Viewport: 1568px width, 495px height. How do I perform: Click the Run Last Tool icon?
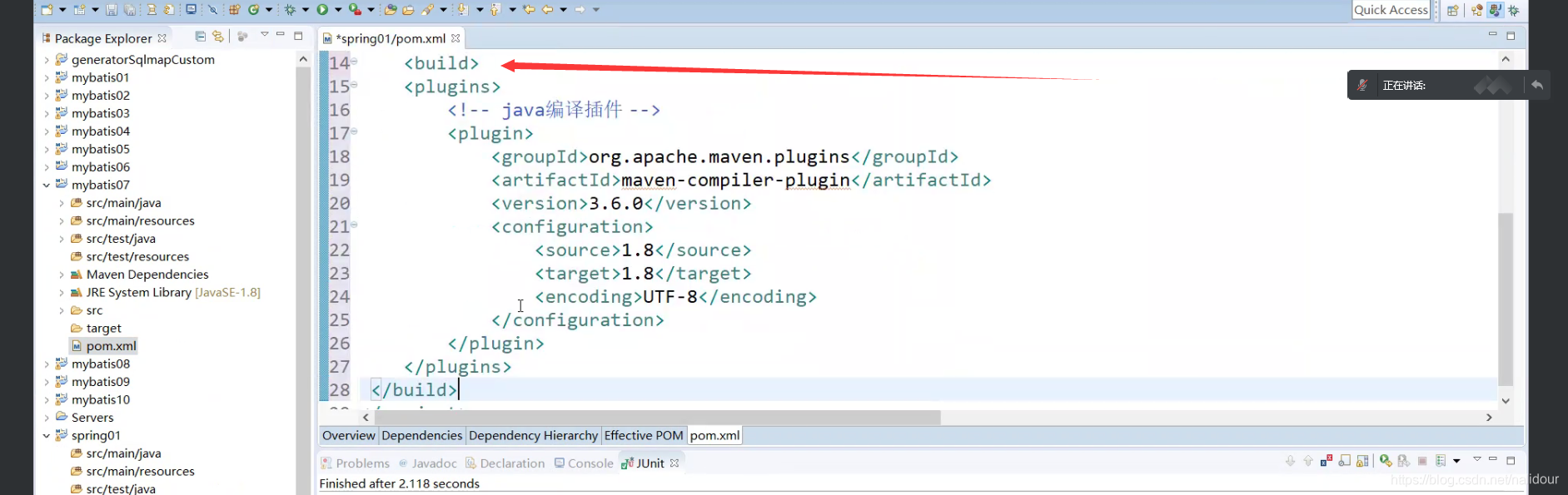[356, 10]
